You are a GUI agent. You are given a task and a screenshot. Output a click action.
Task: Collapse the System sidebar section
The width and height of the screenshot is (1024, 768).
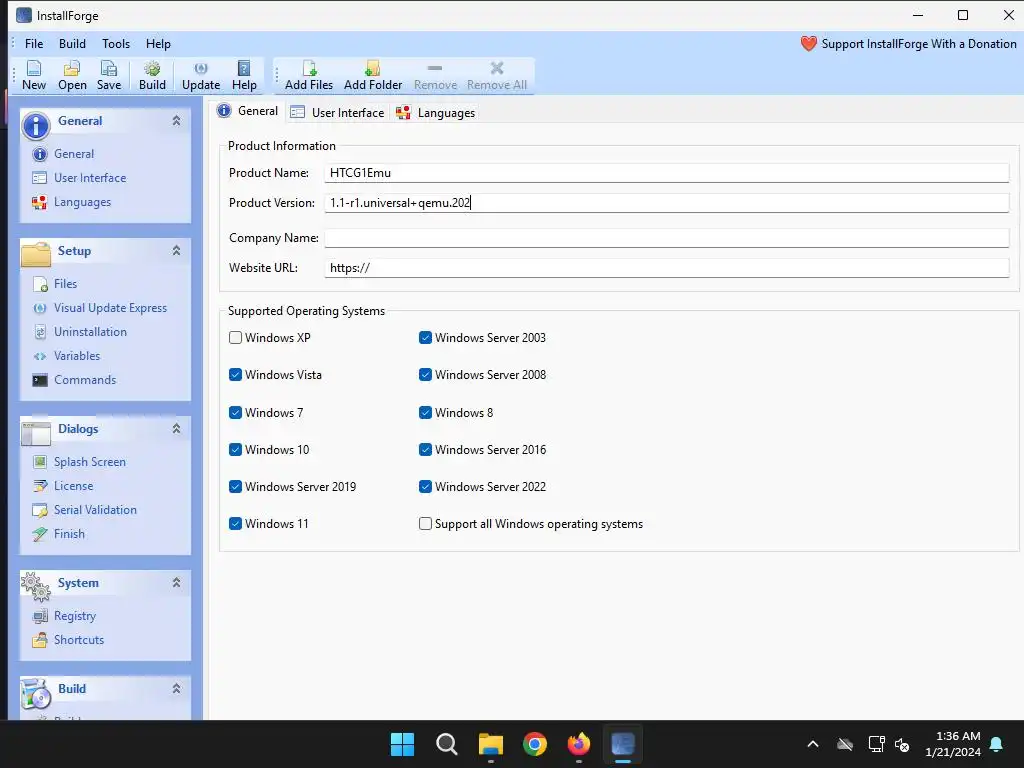pos(176,583)
